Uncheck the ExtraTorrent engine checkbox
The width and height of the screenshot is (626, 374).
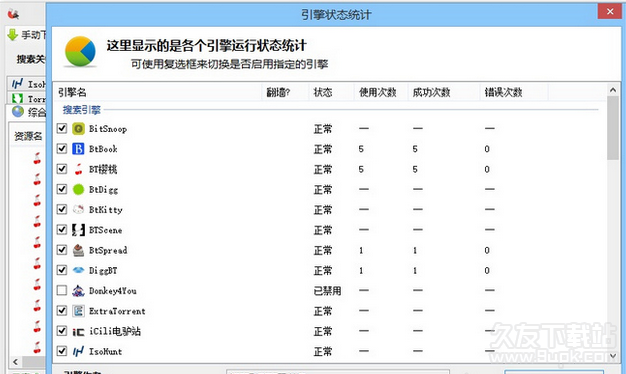[61, 311]
